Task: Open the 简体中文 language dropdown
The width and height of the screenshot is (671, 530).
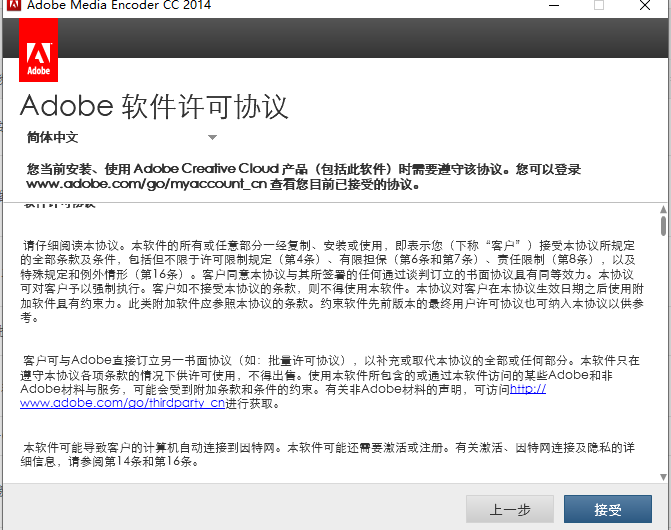Action: [122, 137]
